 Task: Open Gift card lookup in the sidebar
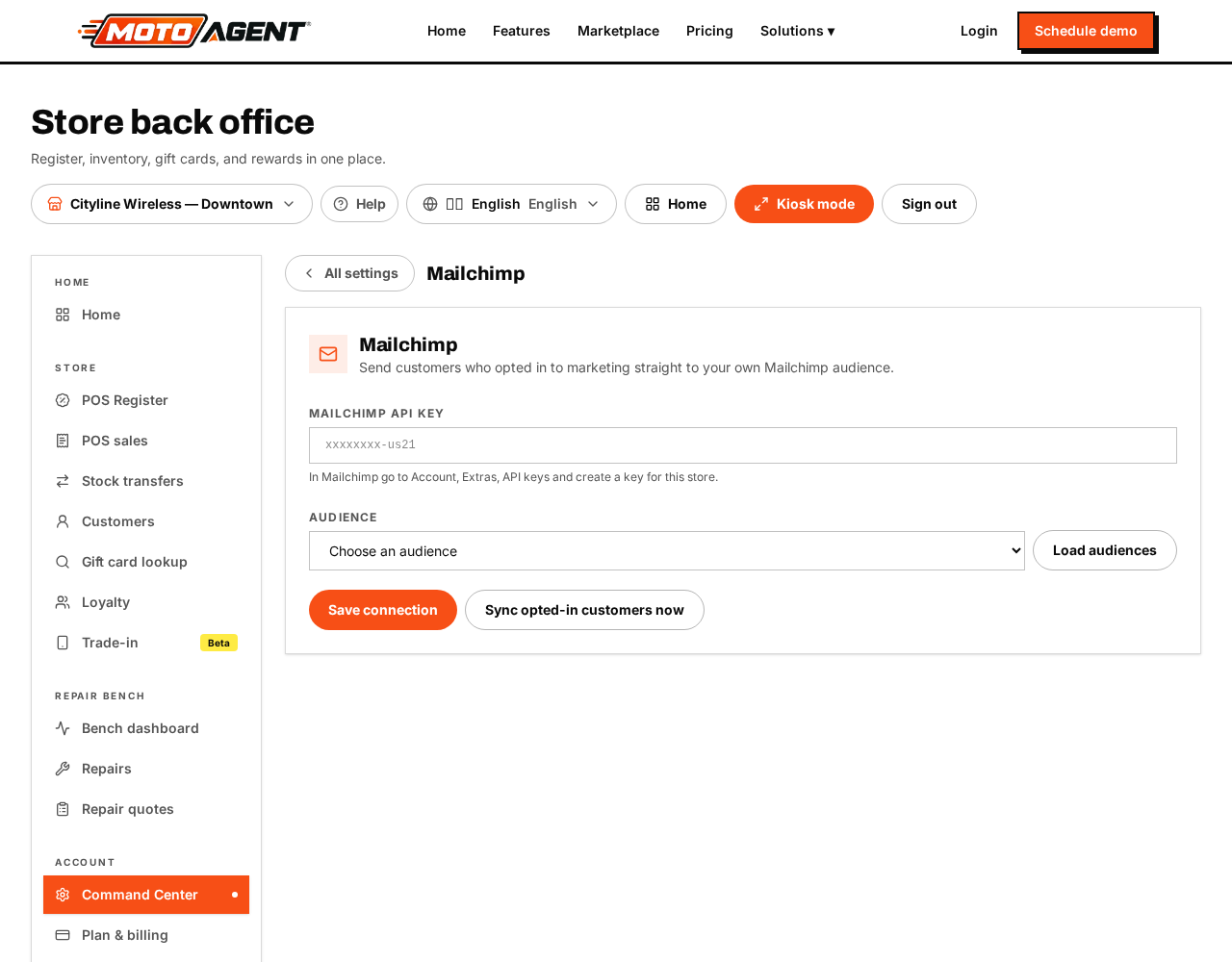point(146,562)
